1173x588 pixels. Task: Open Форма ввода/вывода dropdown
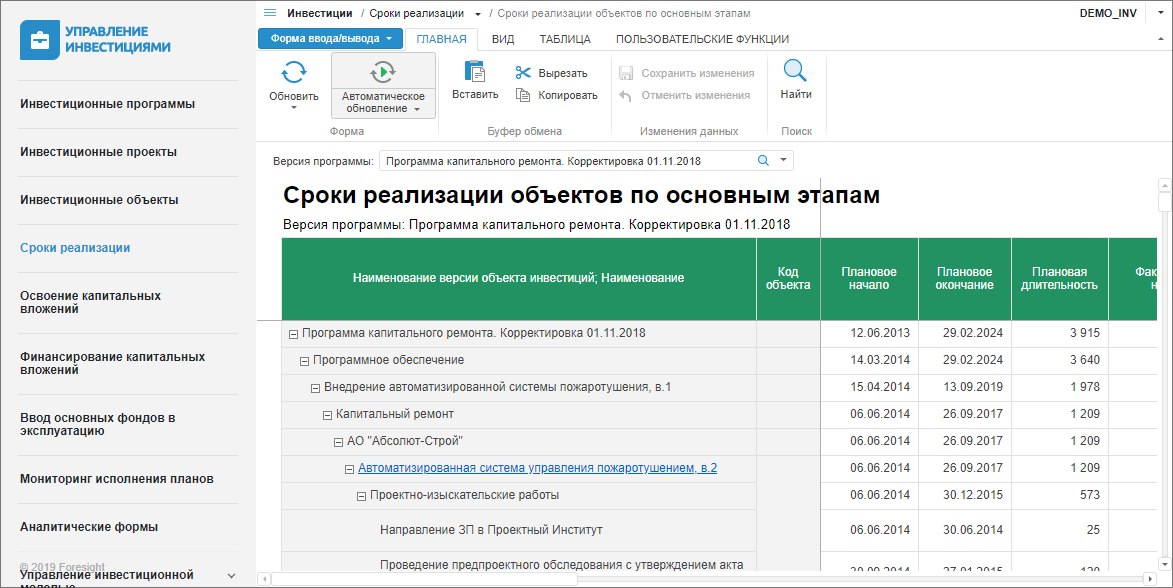click(x=330, y=39)
